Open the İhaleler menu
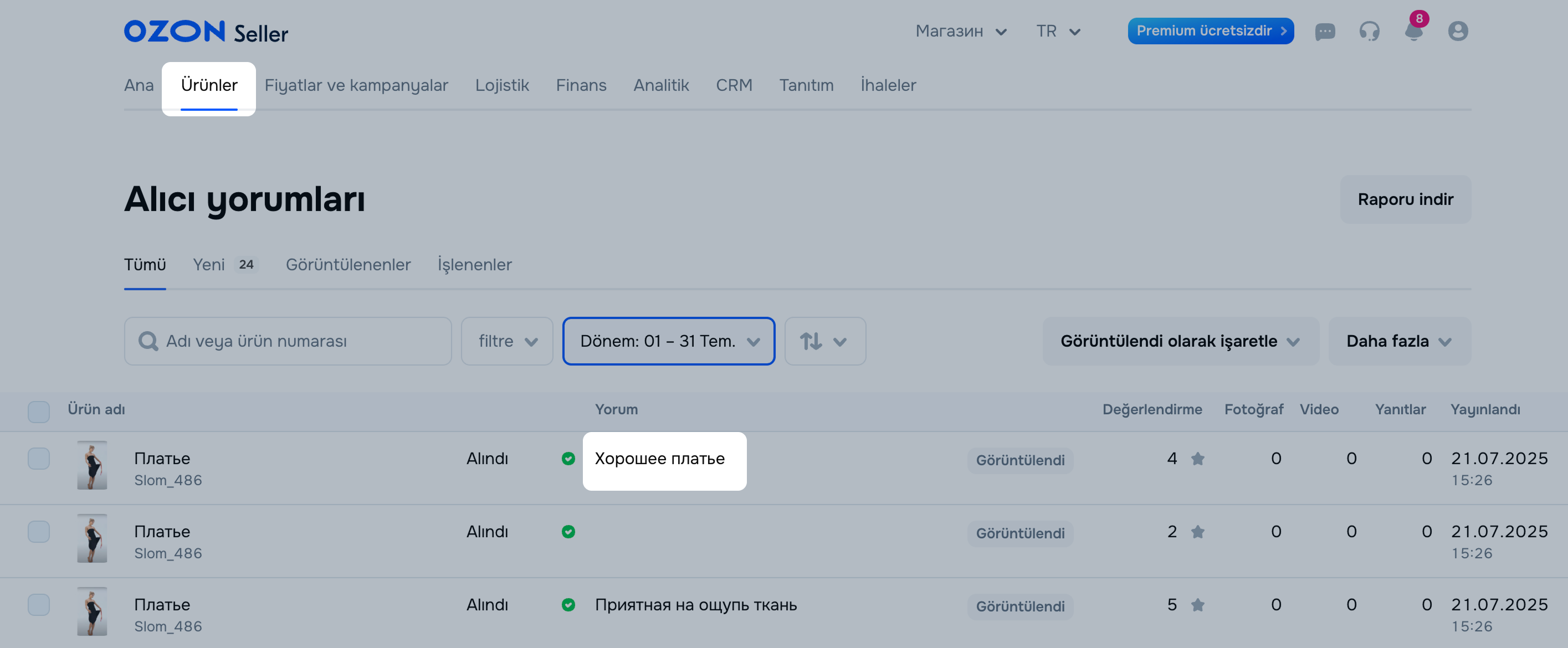 click(888, 85)
